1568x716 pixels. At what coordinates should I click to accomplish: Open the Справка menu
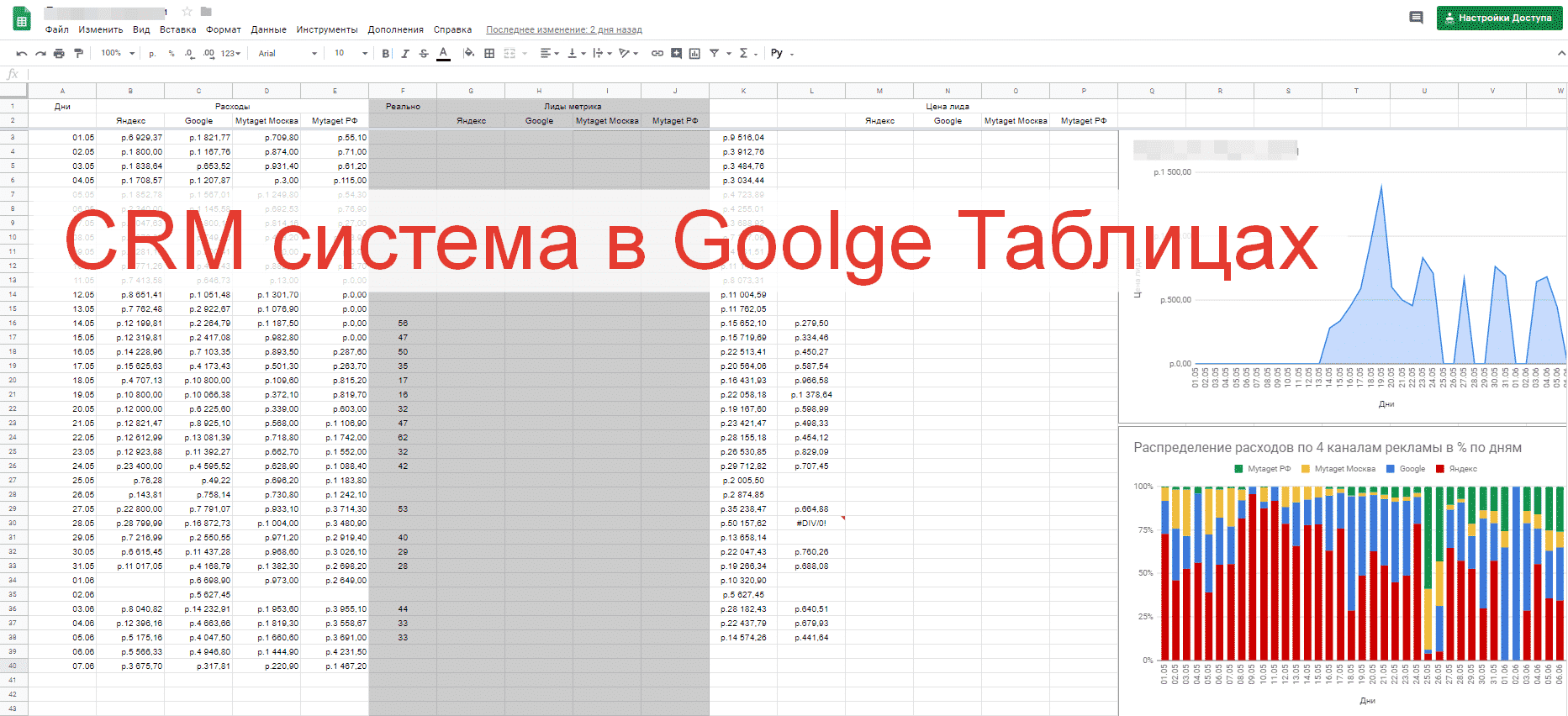453,29
